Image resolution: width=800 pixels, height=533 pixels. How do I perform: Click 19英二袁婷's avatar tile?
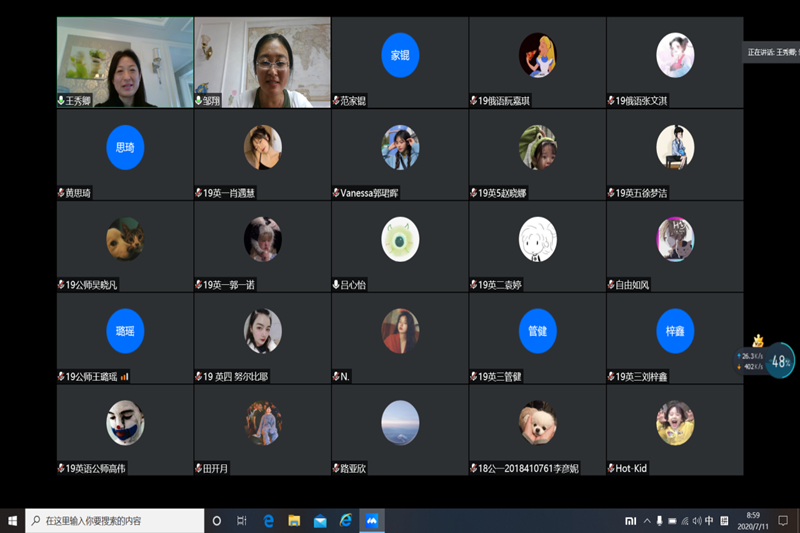coord(537,240)
